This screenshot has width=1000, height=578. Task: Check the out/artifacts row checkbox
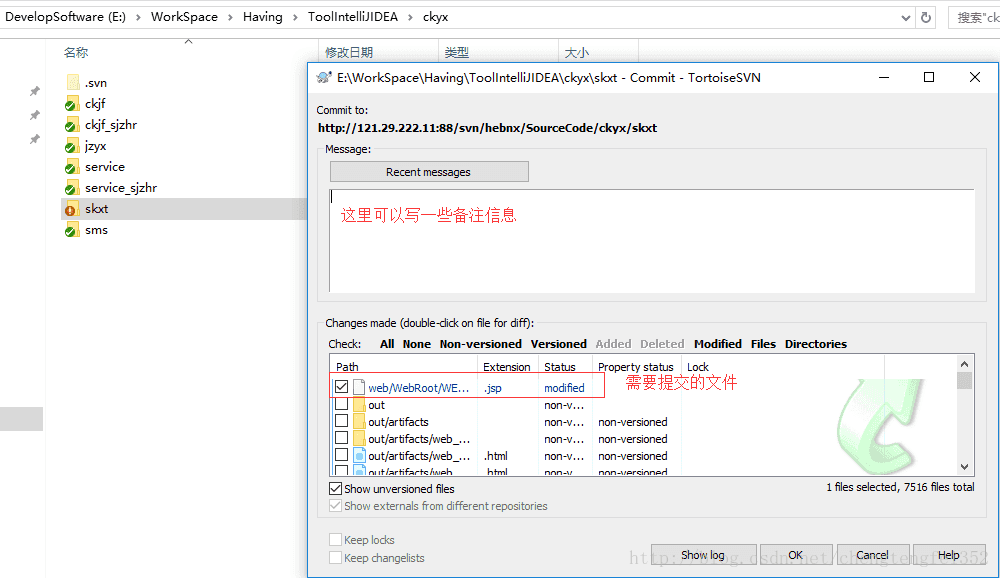(341, 421)
